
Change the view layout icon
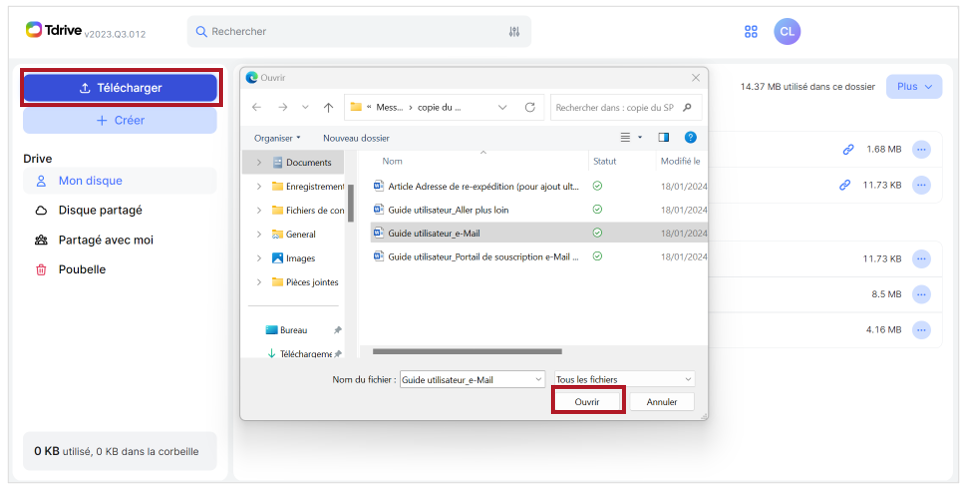[x=625, y=138]
